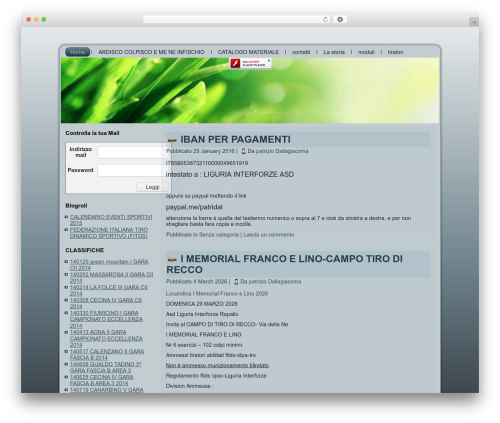
Task: Open 140330 FIUMICINO I GARA link
Action: click(106, 319)
